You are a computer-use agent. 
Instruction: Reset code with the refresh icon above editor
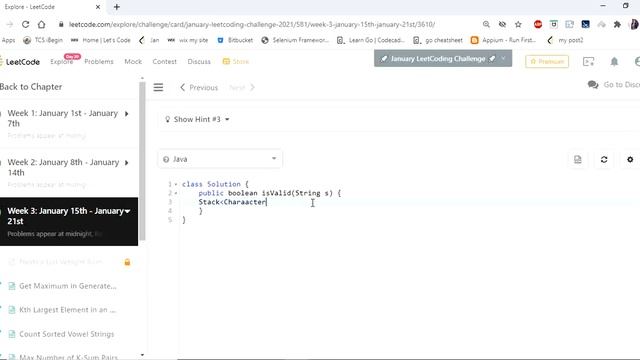tap(604, 160)
